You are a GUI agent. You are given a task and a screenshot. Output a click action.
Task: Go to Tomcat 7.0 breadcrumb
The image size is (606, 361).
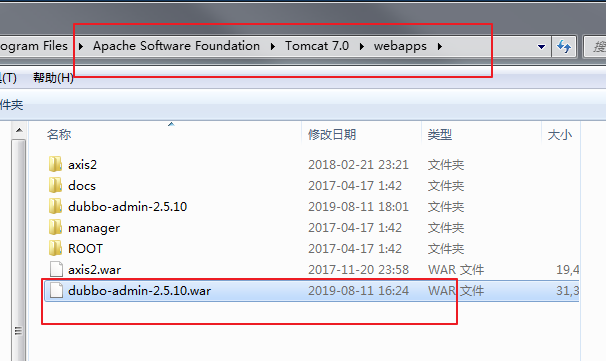click(317, 46)
